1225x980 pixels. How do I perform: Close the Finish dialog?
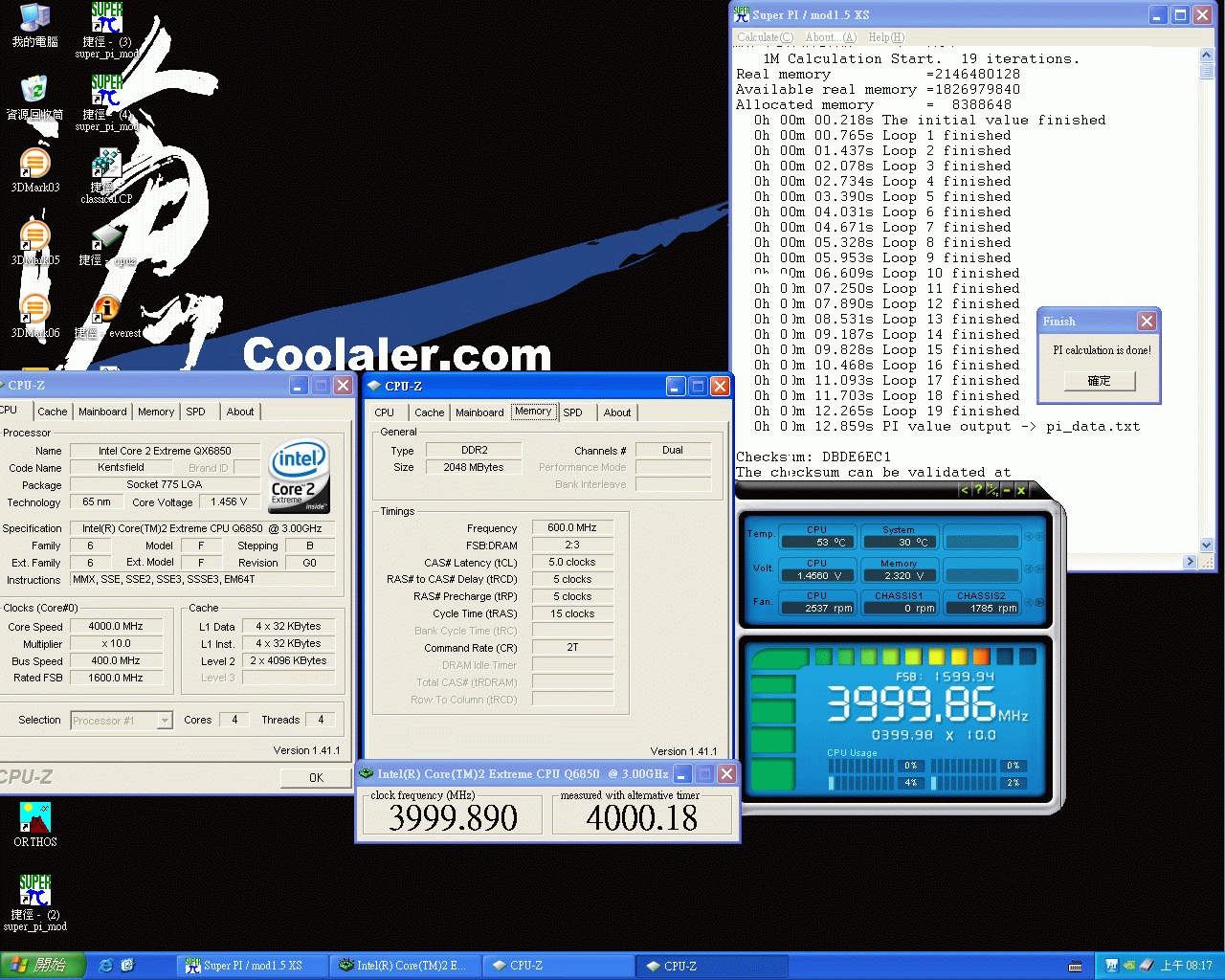tap(1147, 322)
